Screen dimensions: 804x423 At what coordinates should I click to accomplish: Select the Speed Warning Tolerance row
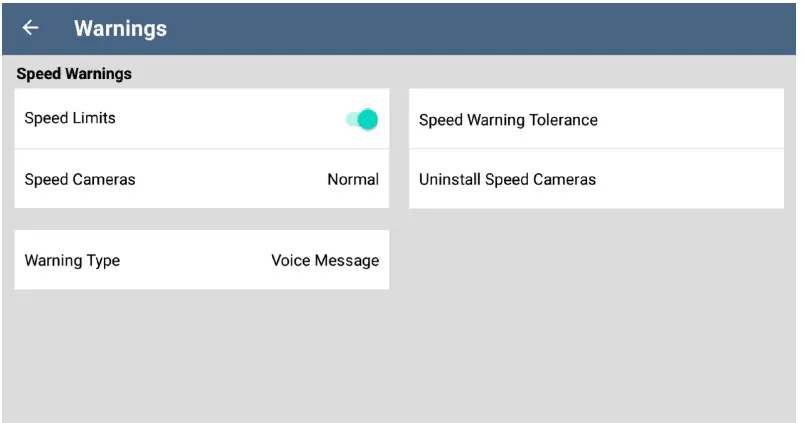(x=596, y=120)
